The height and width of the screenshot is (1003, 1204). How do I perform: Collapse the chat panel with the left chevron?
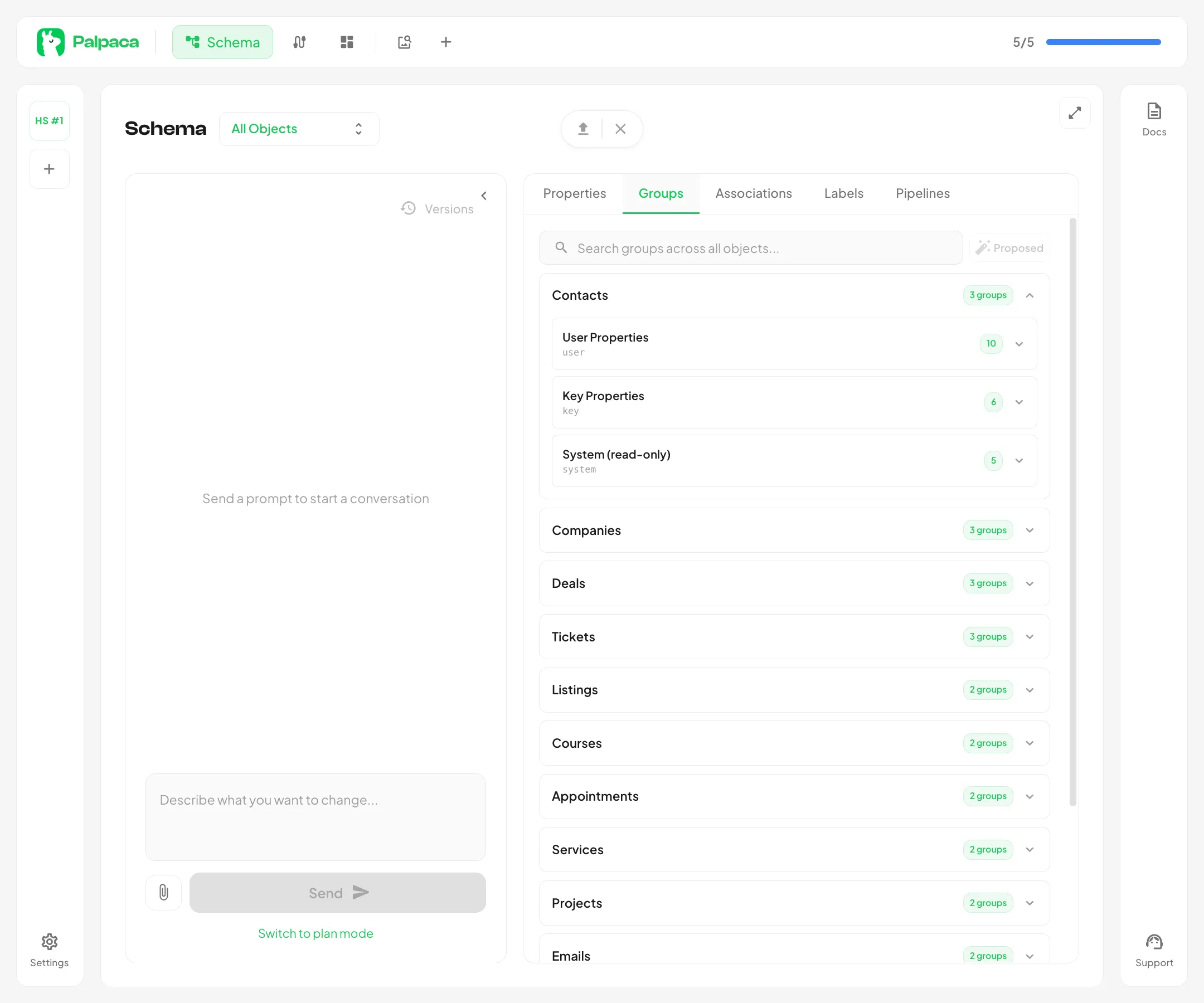click(484, 196)
